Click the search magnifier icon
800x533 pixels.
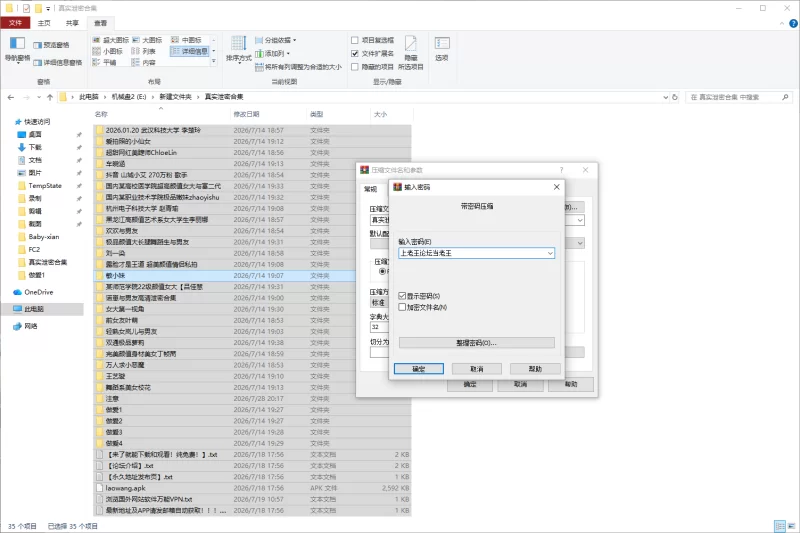click(785, 97)
